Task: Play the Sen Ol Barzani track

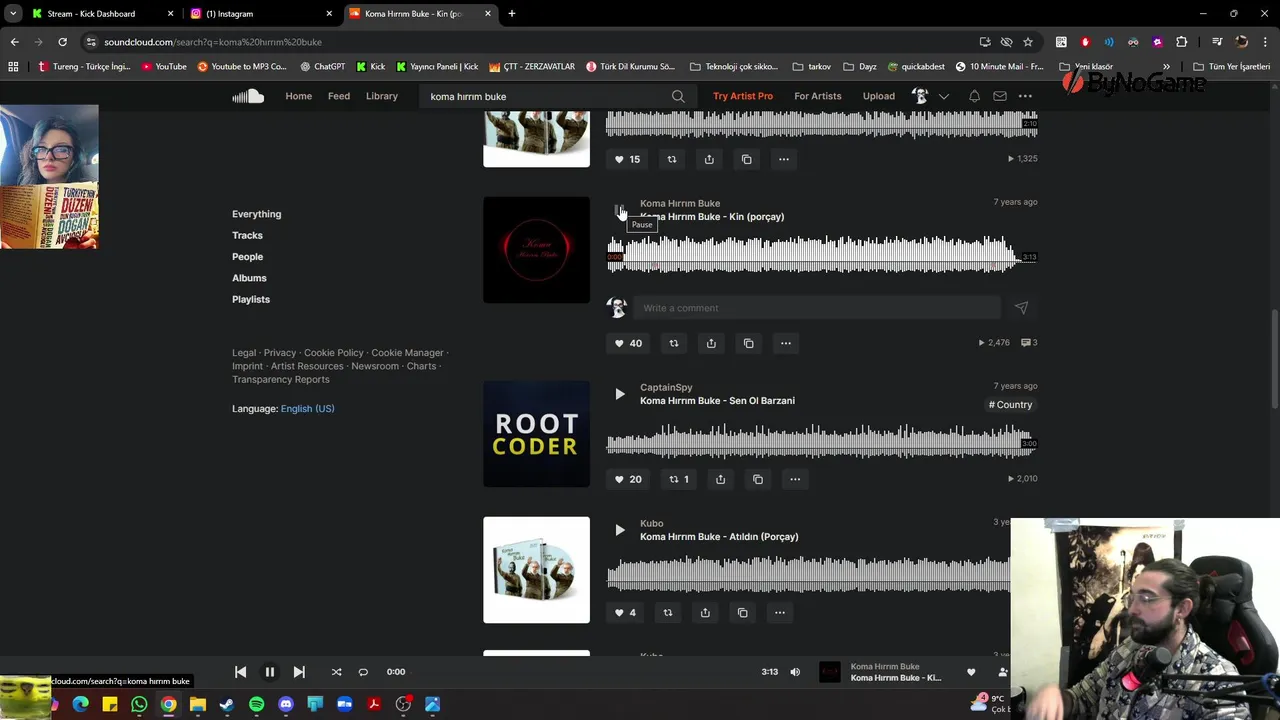Action: [x=620, y=394]
